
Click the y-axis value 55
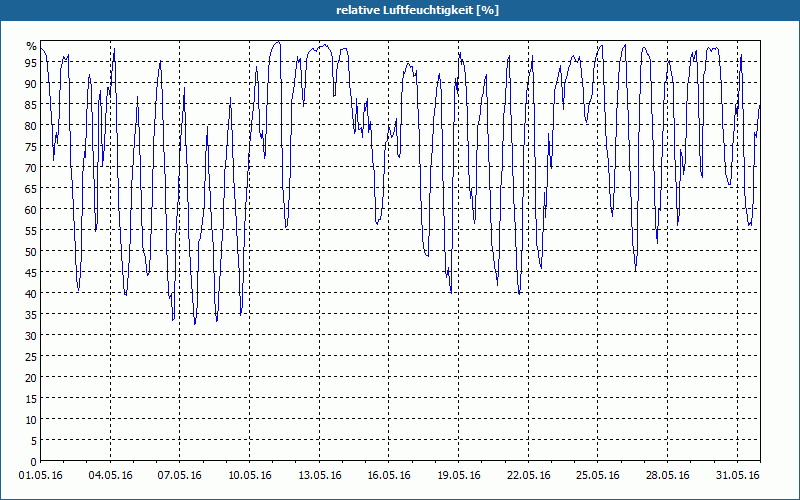coord(31,231)
